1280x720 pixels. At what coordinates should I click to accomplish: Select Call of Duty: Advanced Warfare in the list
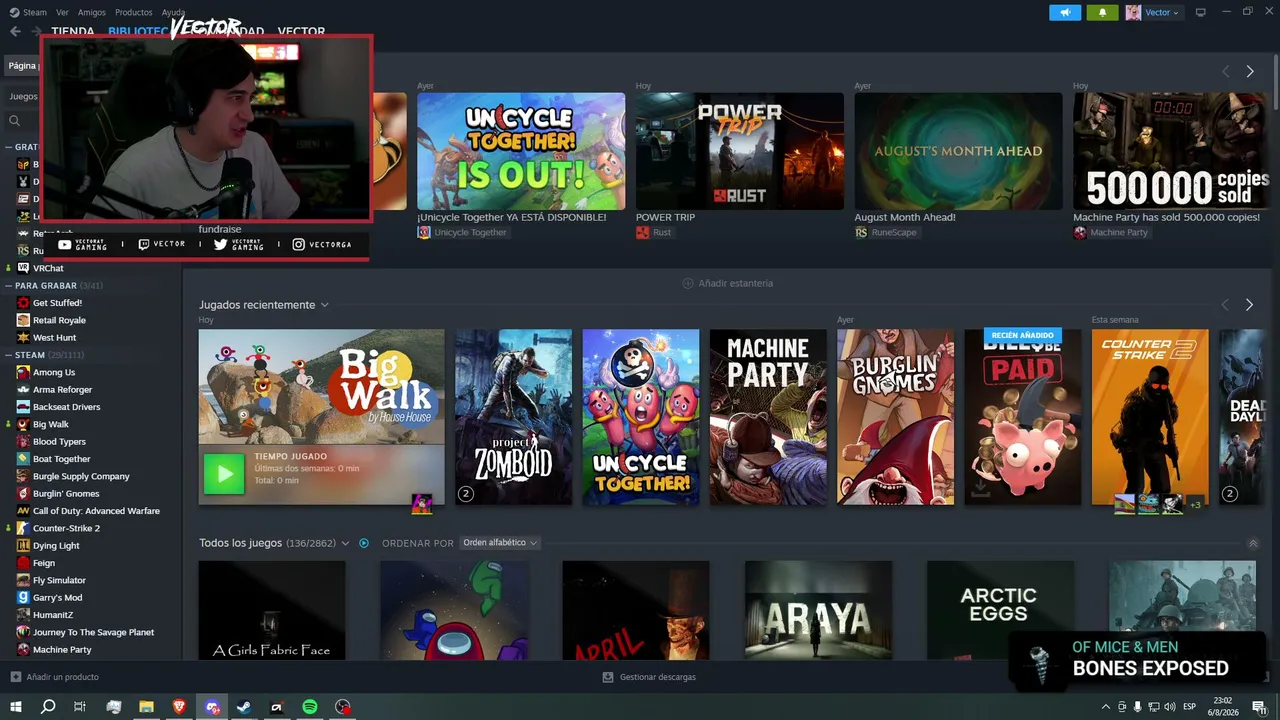click(x=96, y=511)
